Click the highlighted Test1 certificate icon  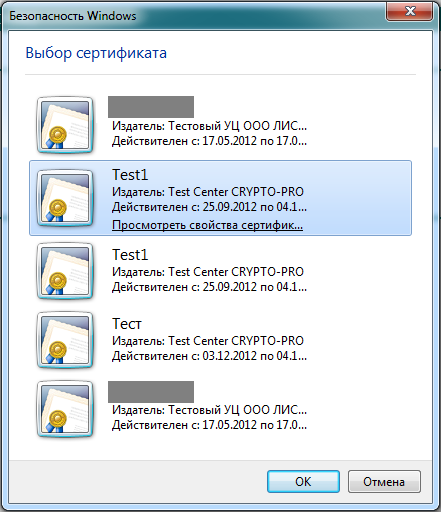point(65,198)
